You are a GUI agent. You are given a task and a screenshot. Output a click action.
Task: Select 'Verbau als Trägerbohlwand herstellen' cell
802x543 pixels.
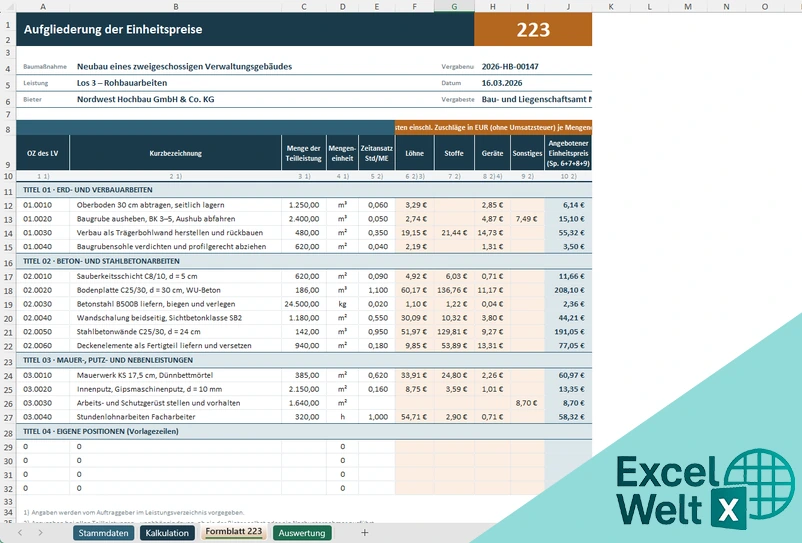(x=175, y=233)
